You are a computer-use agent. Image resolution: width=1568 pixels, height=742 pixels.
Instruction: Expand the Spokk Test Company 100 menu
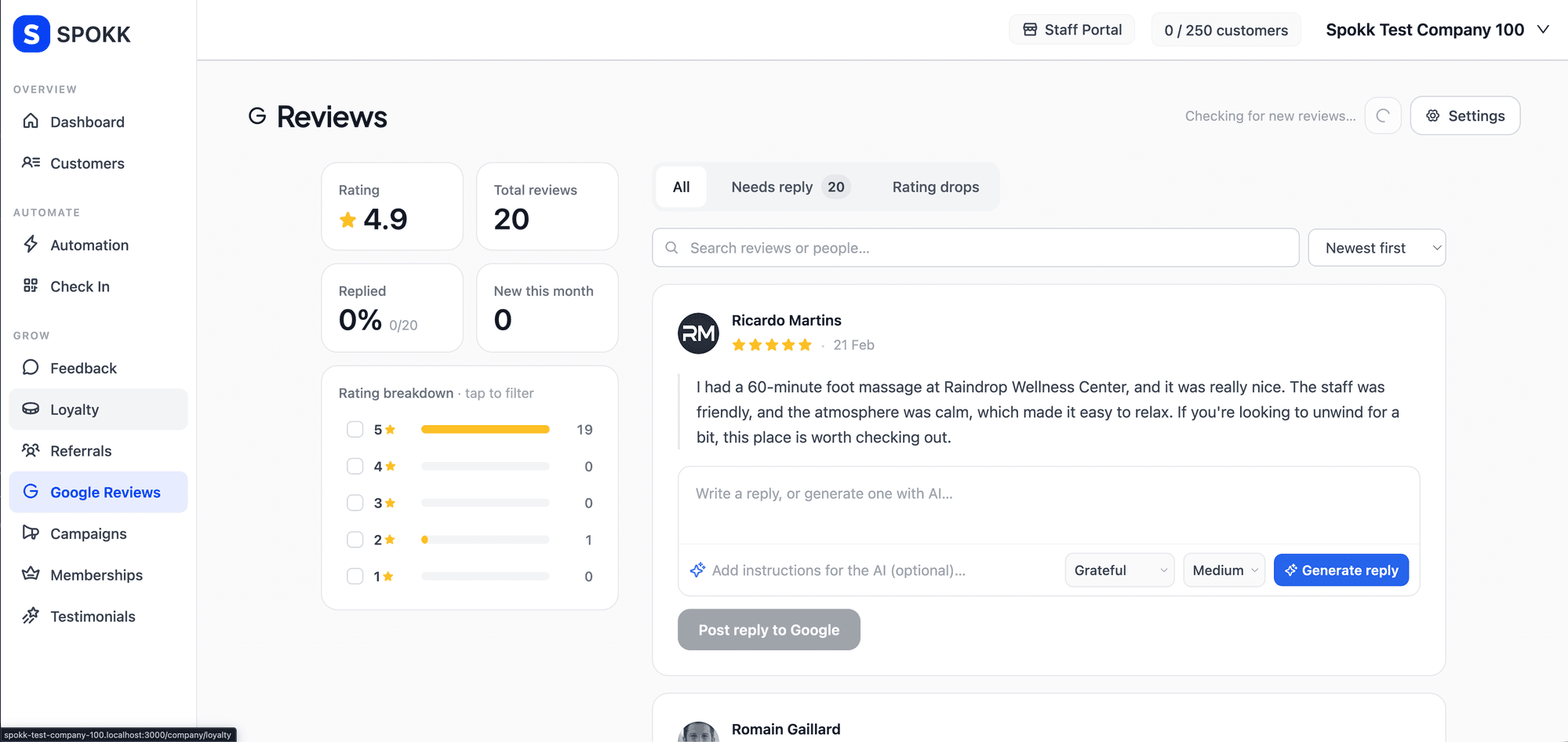point(1437,30)
